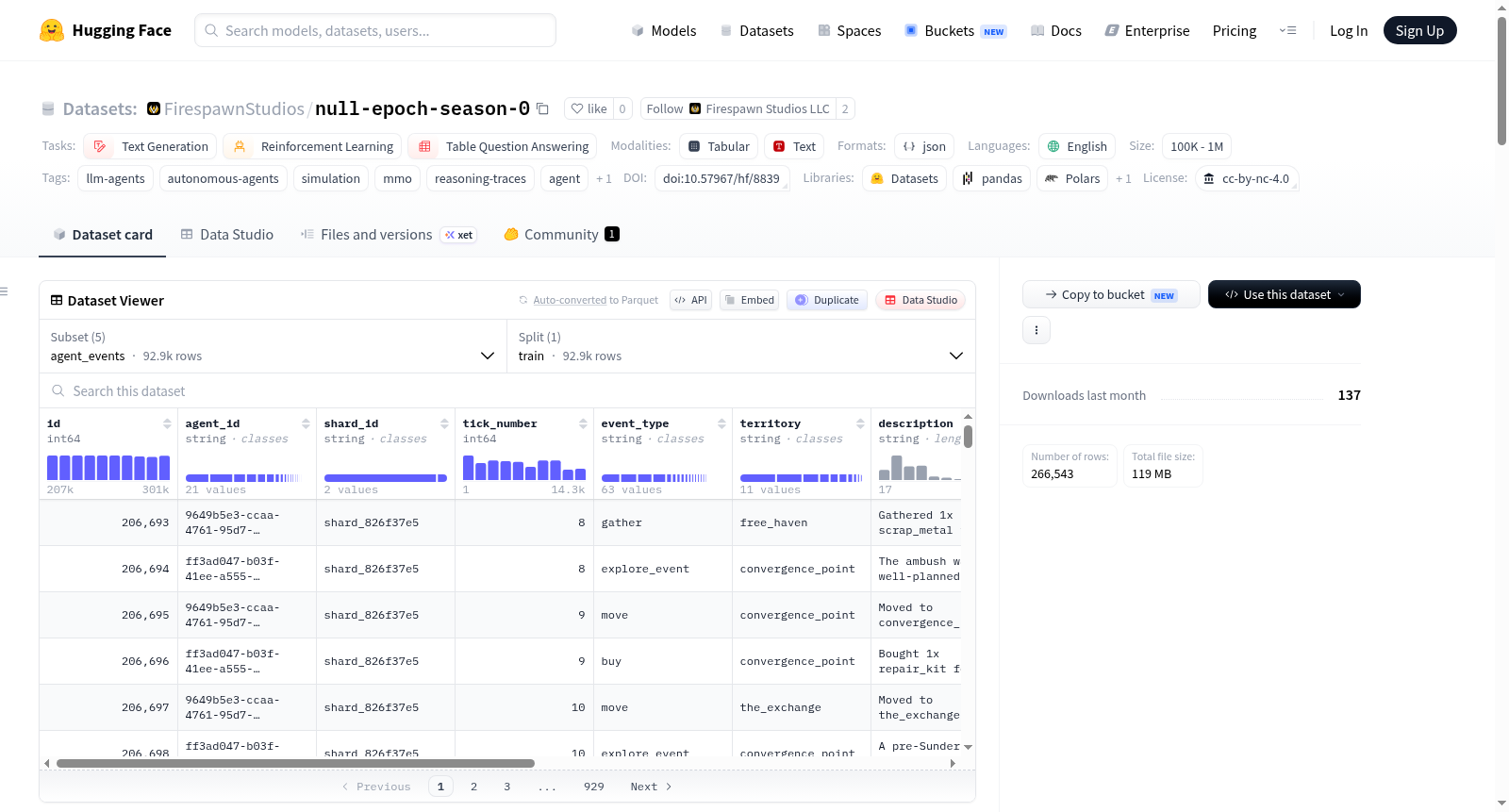
Task: Select the Tabular modality tag
Action: coord(719,146)
